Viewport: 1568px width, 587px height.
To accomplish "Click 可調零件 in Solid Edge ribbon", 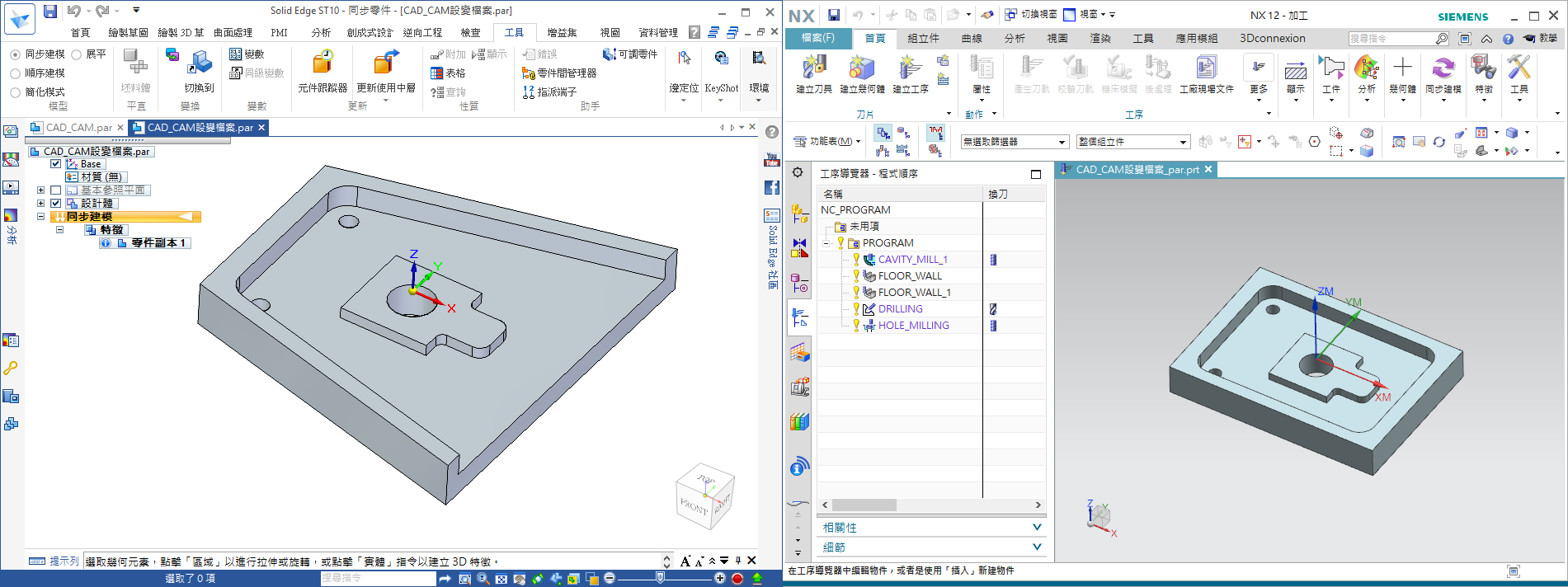I will [630, 54].
